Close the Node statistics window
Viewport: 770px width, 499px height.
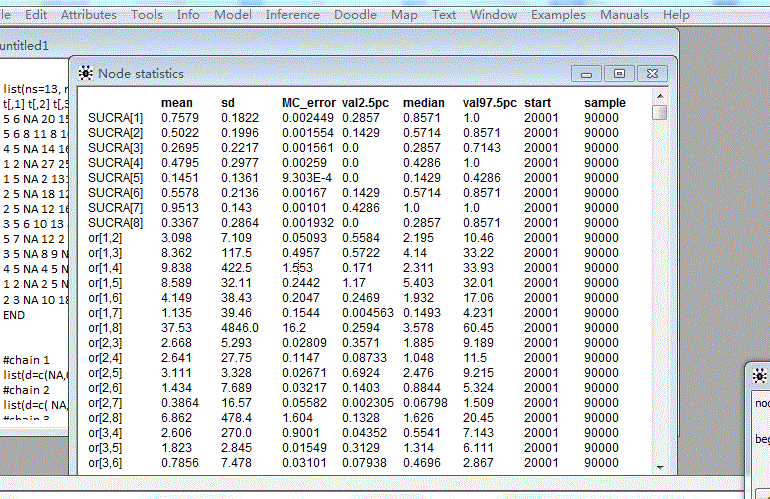tap(652, 73)
